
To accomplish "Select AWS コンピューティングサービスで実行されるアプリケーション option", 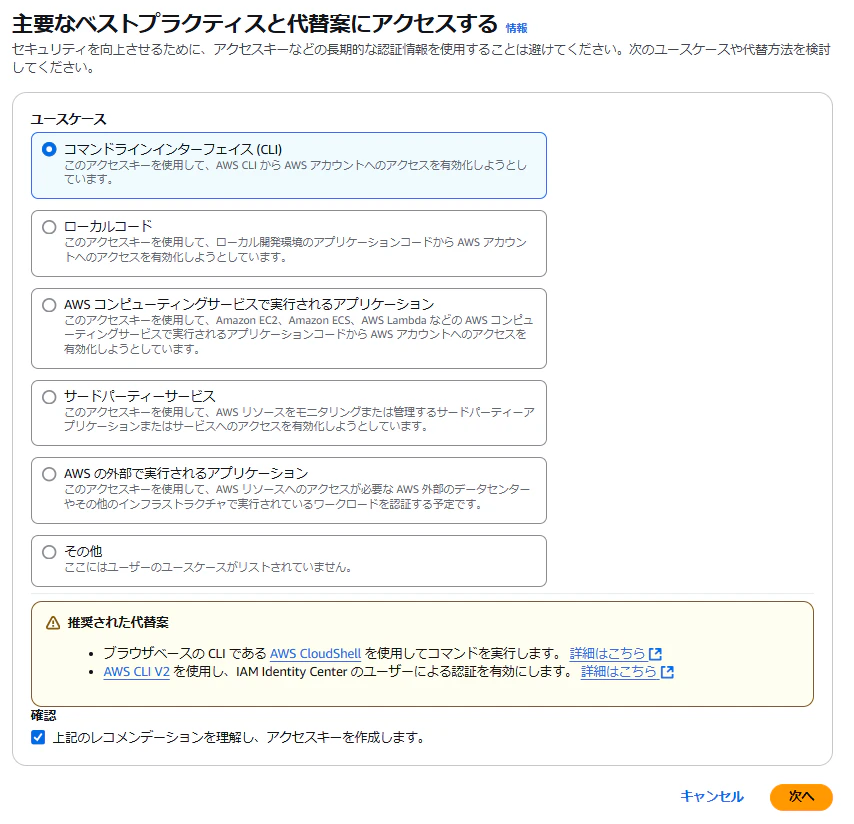I will pyautogui.click(x=49, y=305).
